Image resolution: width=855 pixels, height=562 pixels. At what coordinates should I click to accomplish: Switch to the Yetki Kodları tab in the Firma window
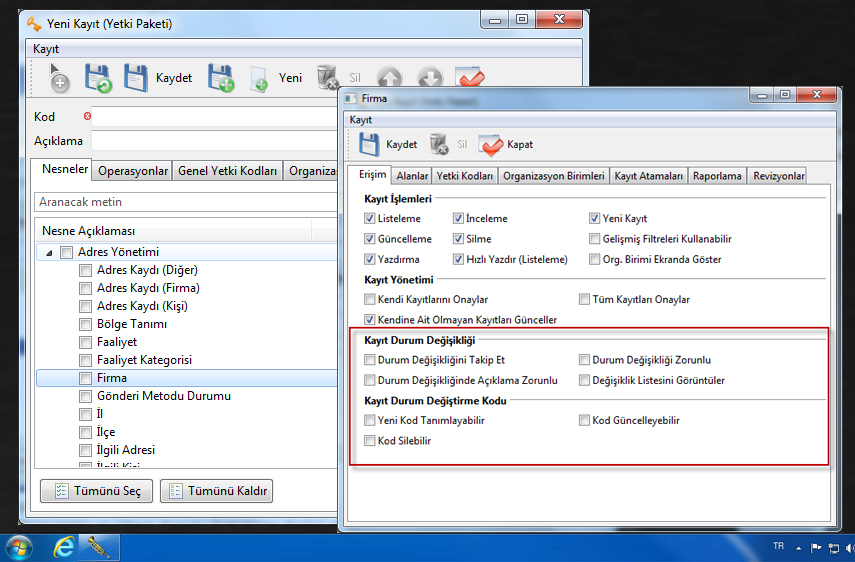[x=465, y=176]
